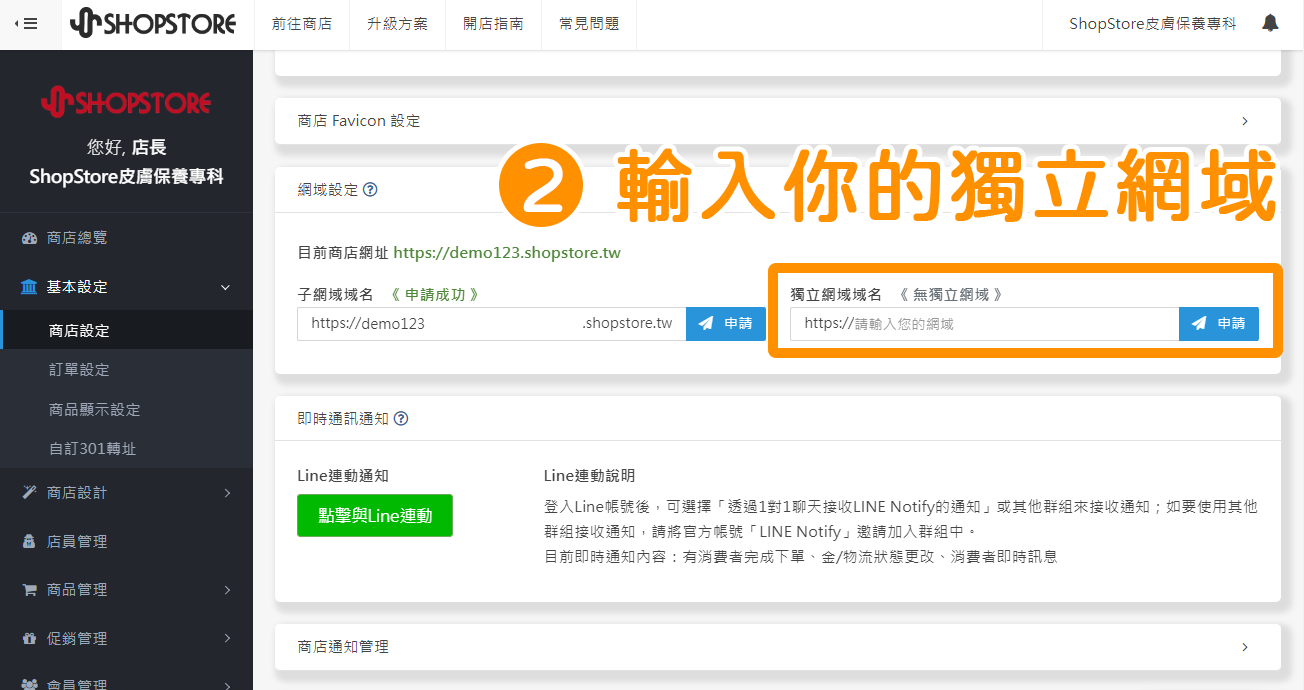The image size is (1304, 690).
Task: Expand the 商店通知管理 panel
Action: [777, 647]
